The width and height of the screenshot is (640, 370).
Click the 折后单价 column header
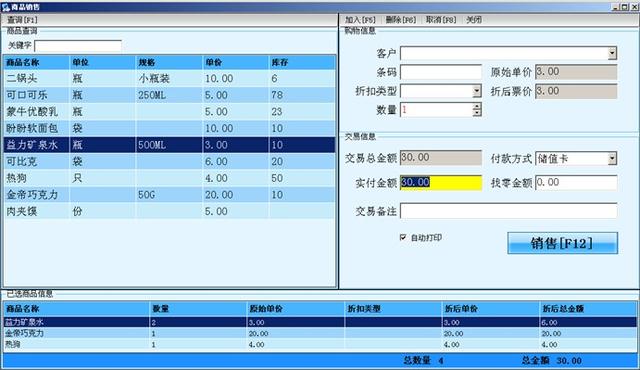click(491, 309)
